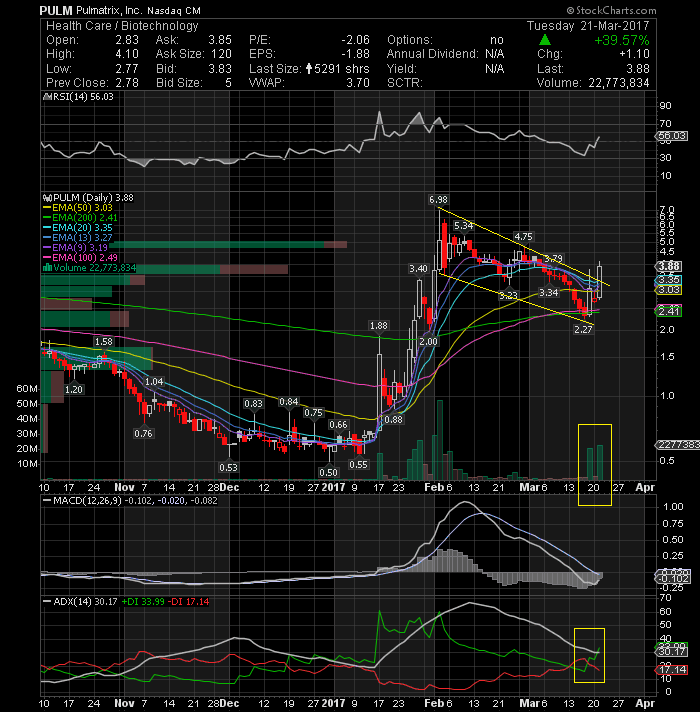Image resolution: width=700 pixels, height=712 pixels.
Task: Click the +DI 33.99 label
Action: tap(143, 601)
